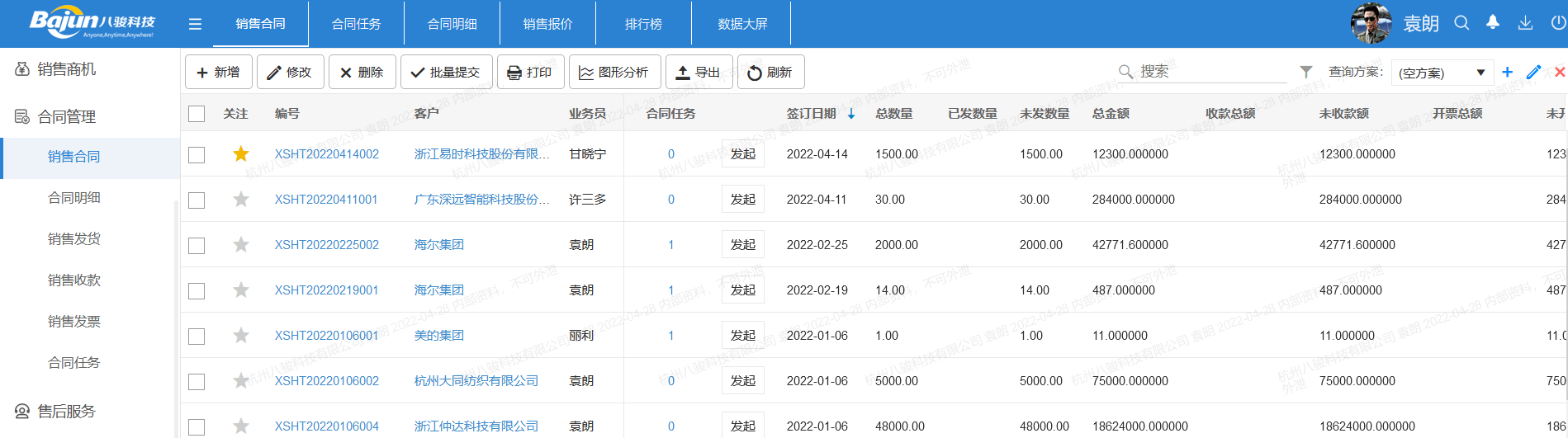
Task: Switch to the 合同任务 top tab
Action: tap(356, 24)
